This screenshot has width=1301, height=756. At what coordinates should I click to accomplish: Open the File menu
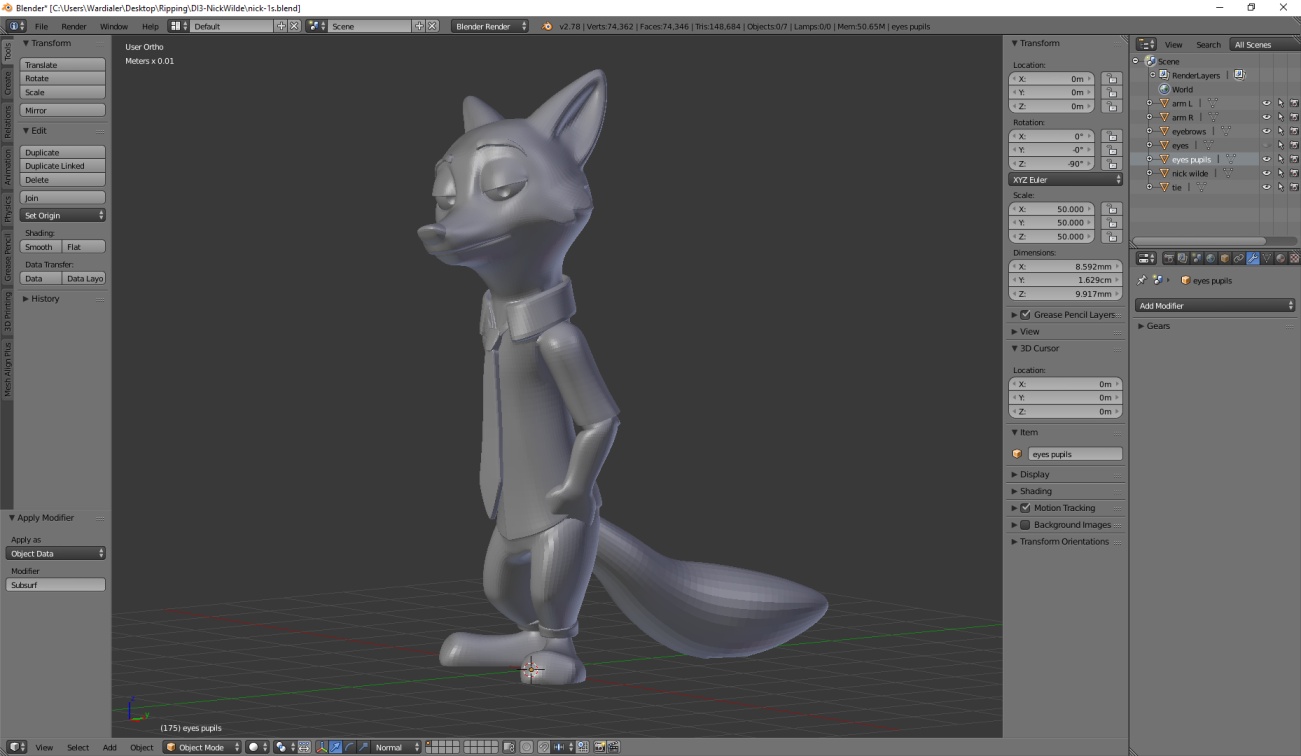pos(41,26)
